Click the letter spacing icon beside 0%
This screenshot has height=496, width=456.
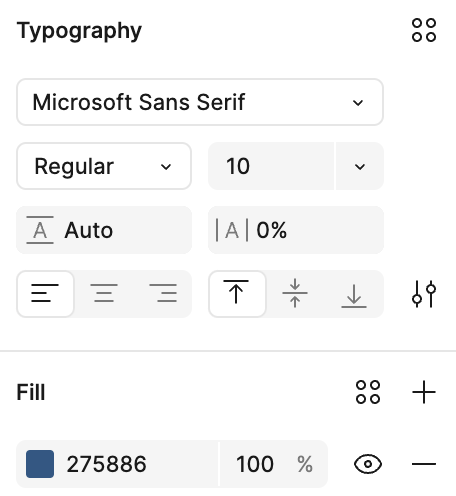232,230
